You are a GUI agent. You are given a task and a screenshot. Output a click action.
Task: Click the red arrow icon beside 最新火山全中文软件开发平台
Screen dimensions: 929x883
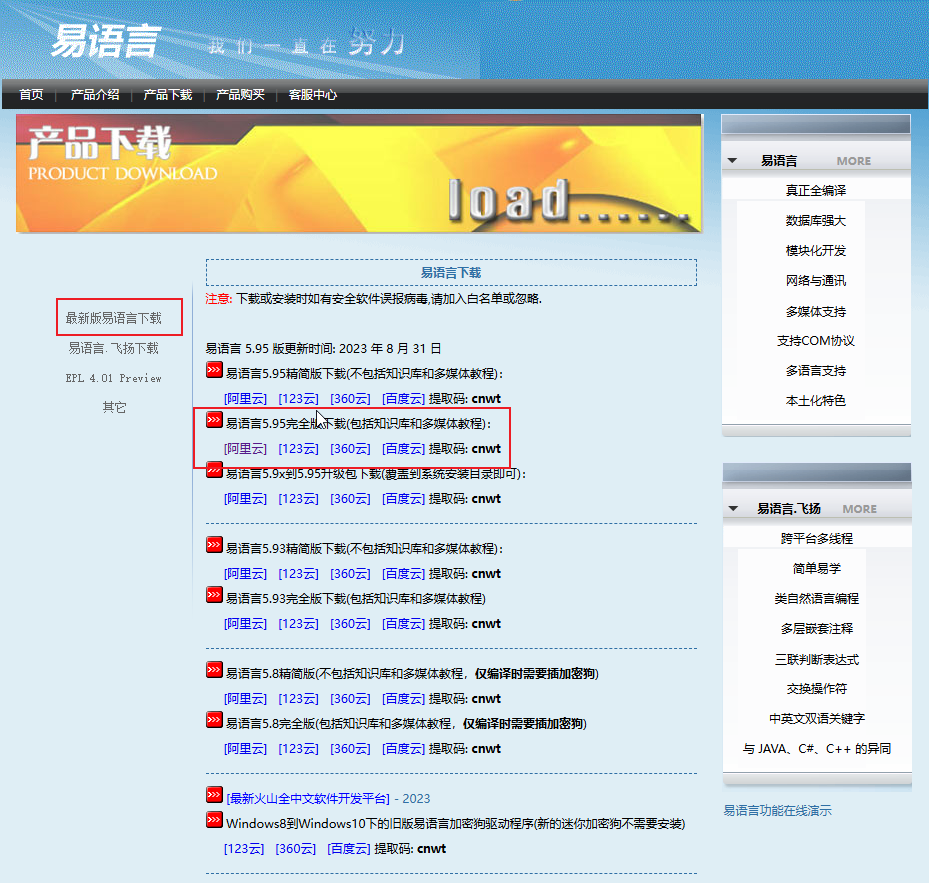[214, 795]
